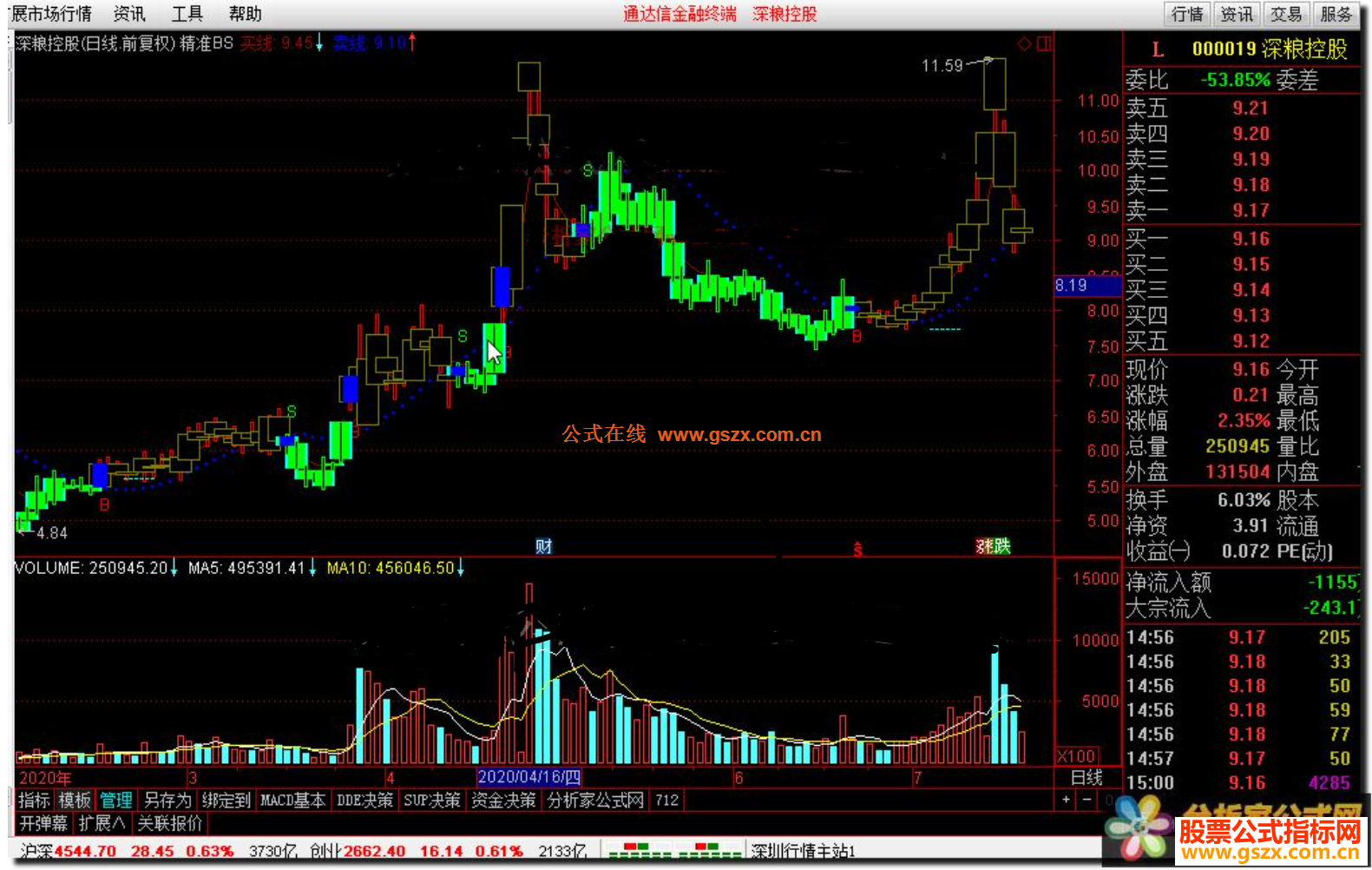The height and width of the screenshot is (870, 1372).
Task: Select the MACD基本 template
Action: (293, 800)
